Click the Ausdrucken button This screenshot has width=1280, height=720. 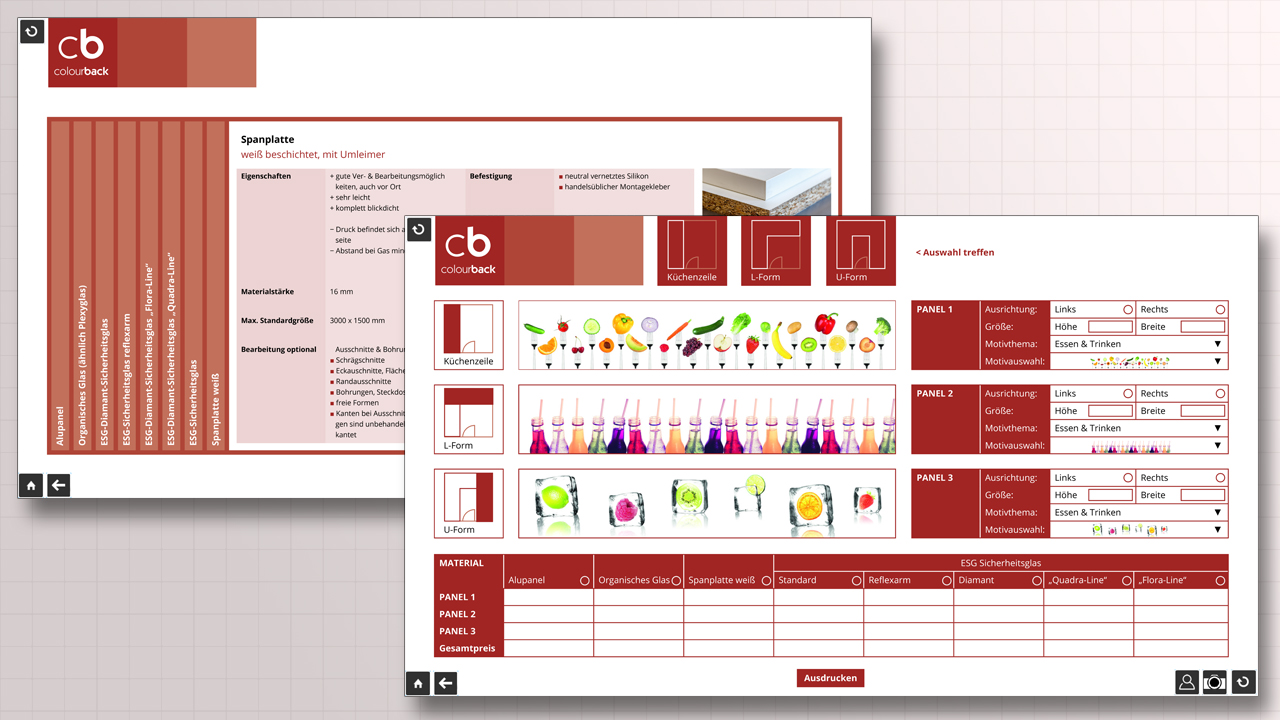(x=830, y=678)
